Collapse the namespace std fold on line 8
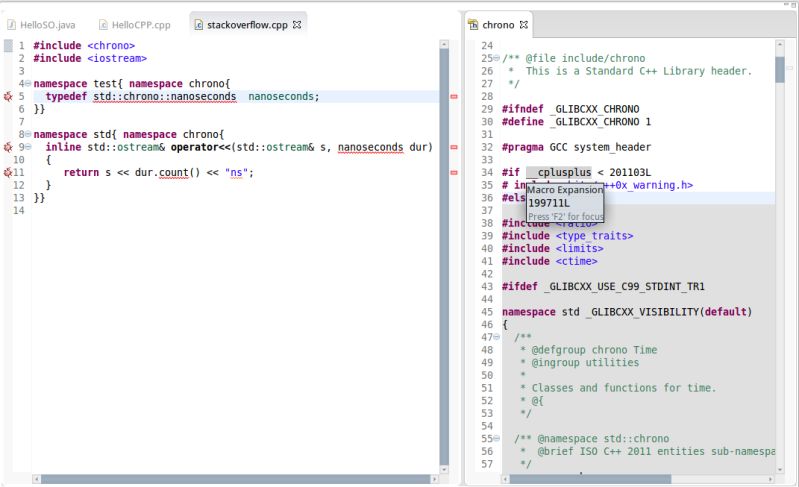799x487 pixels. pos(28,134)
